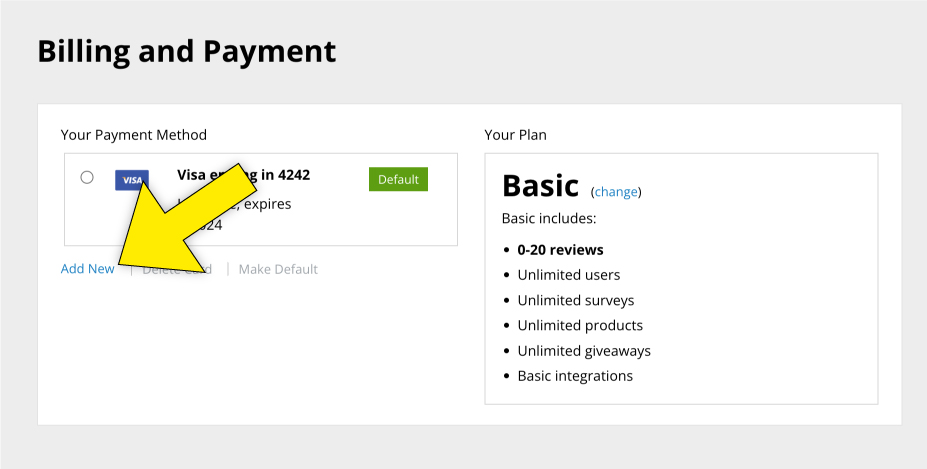Click the Your Plan section label
927x469 pixels.
pyautogui.click(x=515, y=135)
